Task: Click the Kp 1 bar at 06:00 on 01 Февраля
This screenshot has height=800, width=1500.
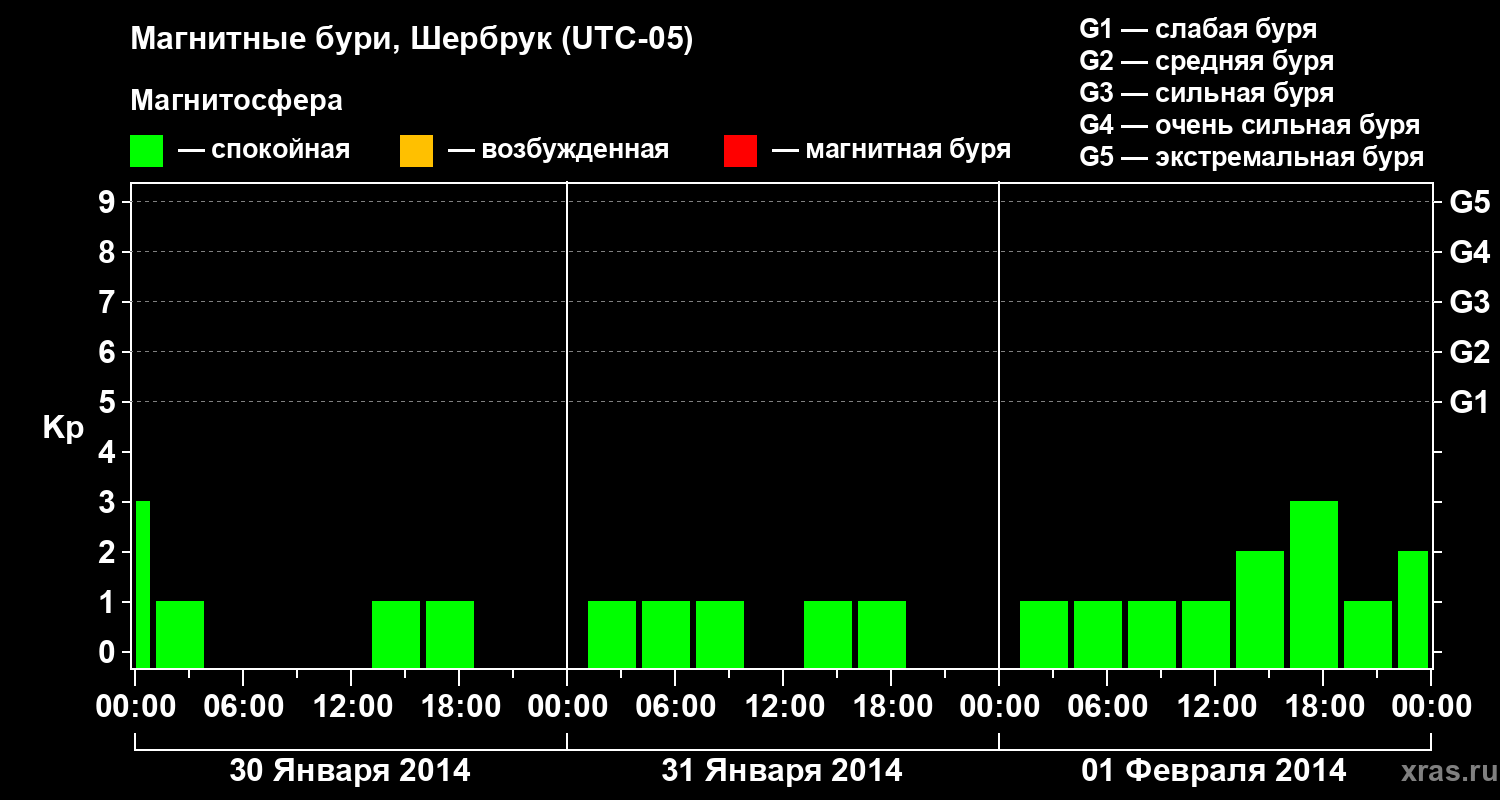Action: 1098,634
